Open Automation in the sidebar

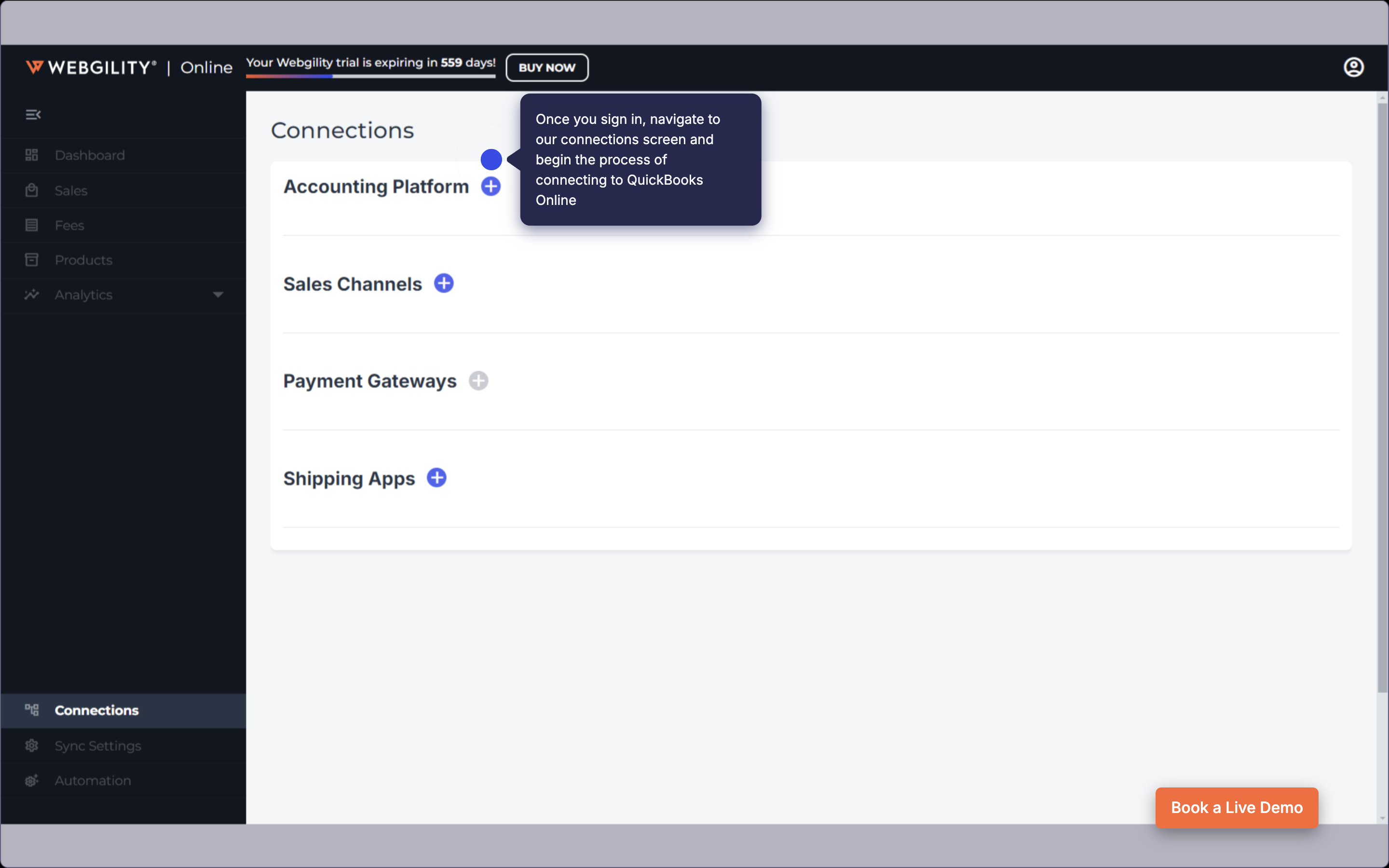(123, 781)
